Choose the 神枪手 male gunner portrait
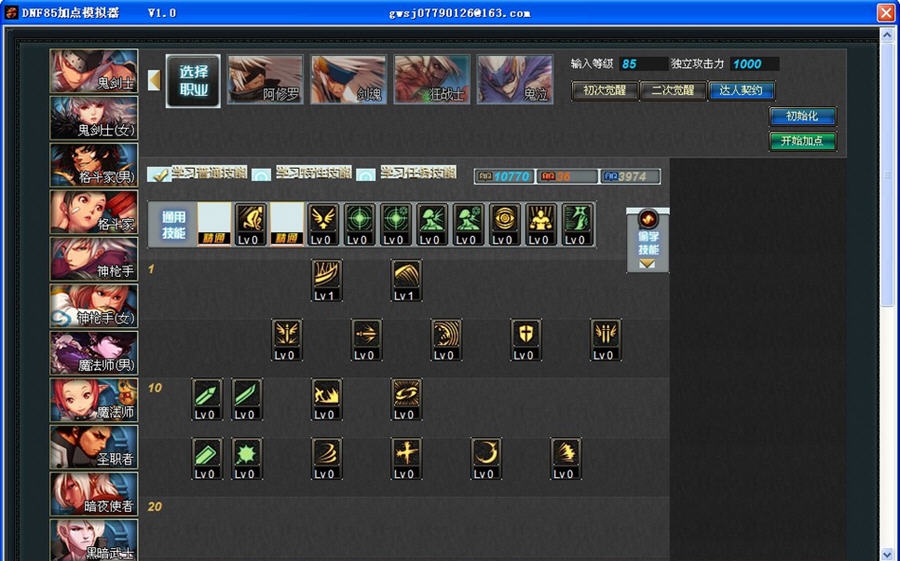The image size is (900, 561). [x=94, y=260]
